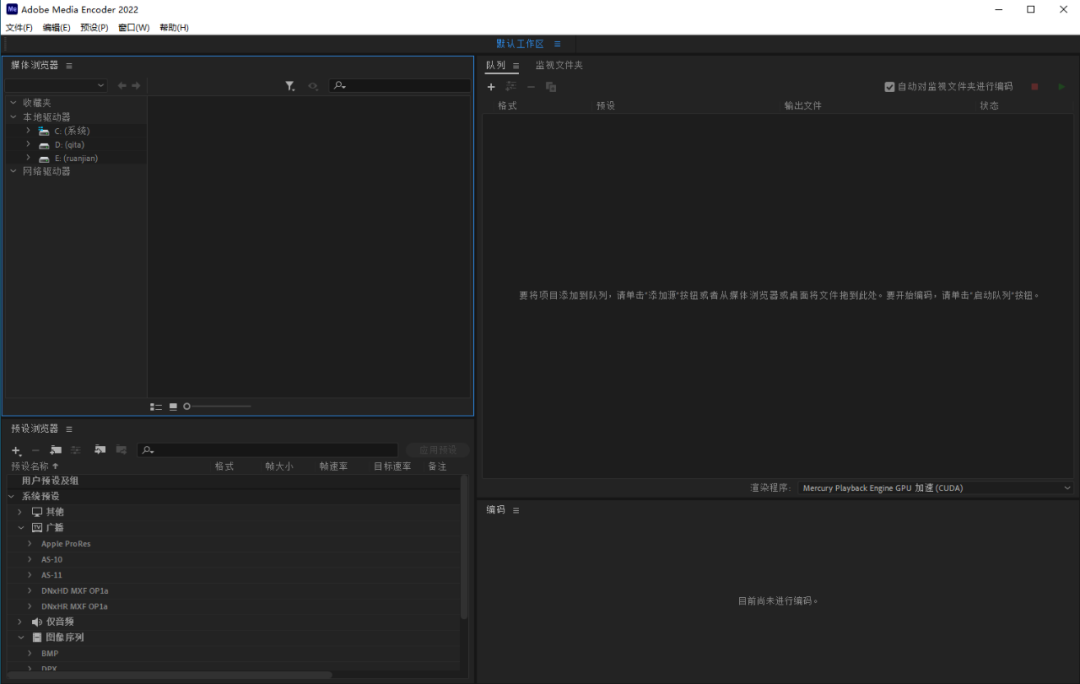Collapse the 本地驱动器 local drives node
1080x684 pixels.
coord(13,117)
